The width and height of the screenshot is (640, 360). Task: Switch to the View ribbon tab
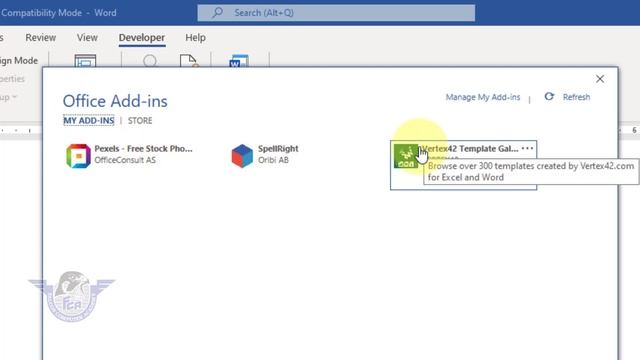click(87, 38)
